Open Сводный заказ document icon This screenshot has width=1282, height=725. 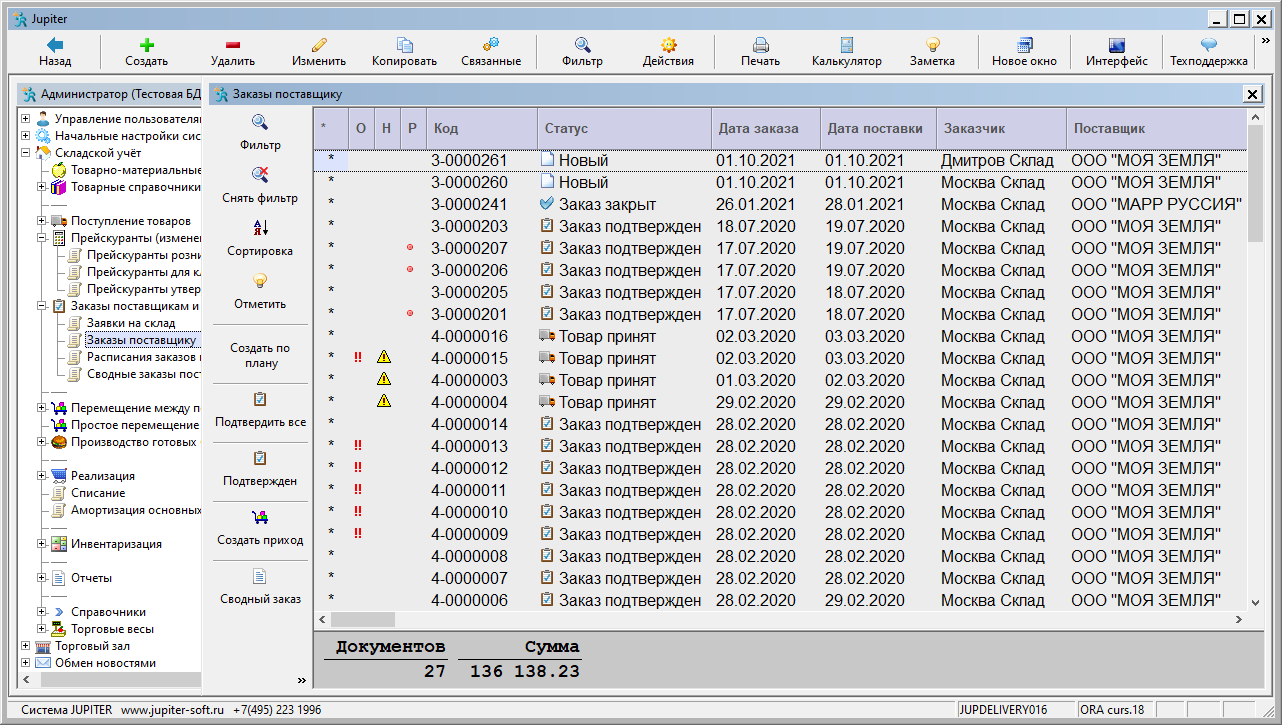coord(260,576)
